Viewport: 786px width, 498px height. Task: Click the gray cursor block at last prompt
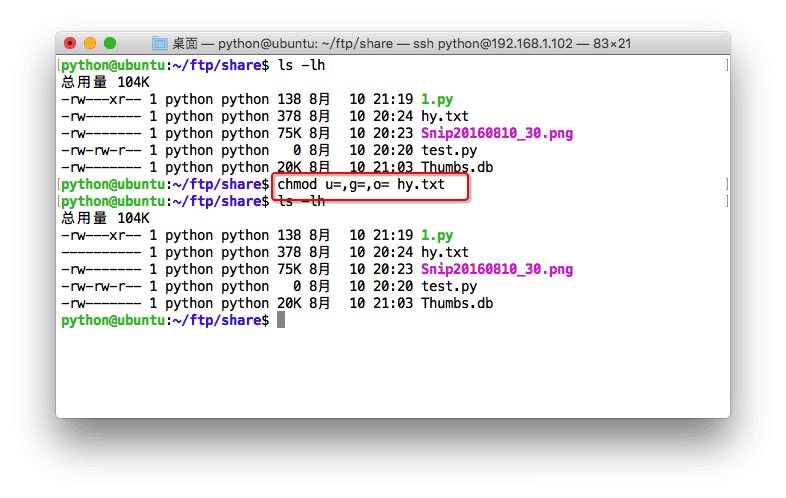tap(281, 320)
